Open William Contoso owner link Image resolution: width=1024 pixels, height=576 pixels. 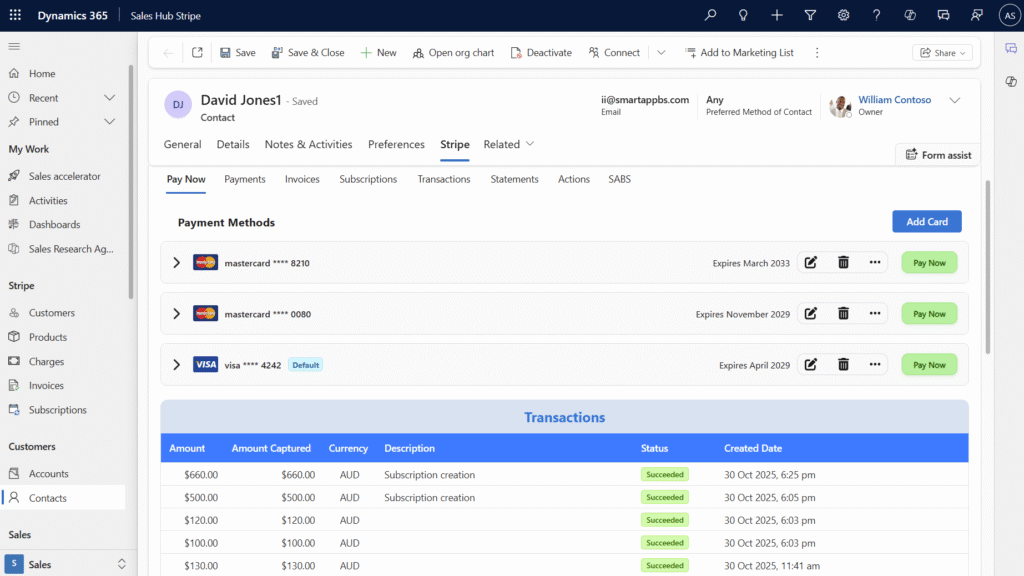pos(894,100)
